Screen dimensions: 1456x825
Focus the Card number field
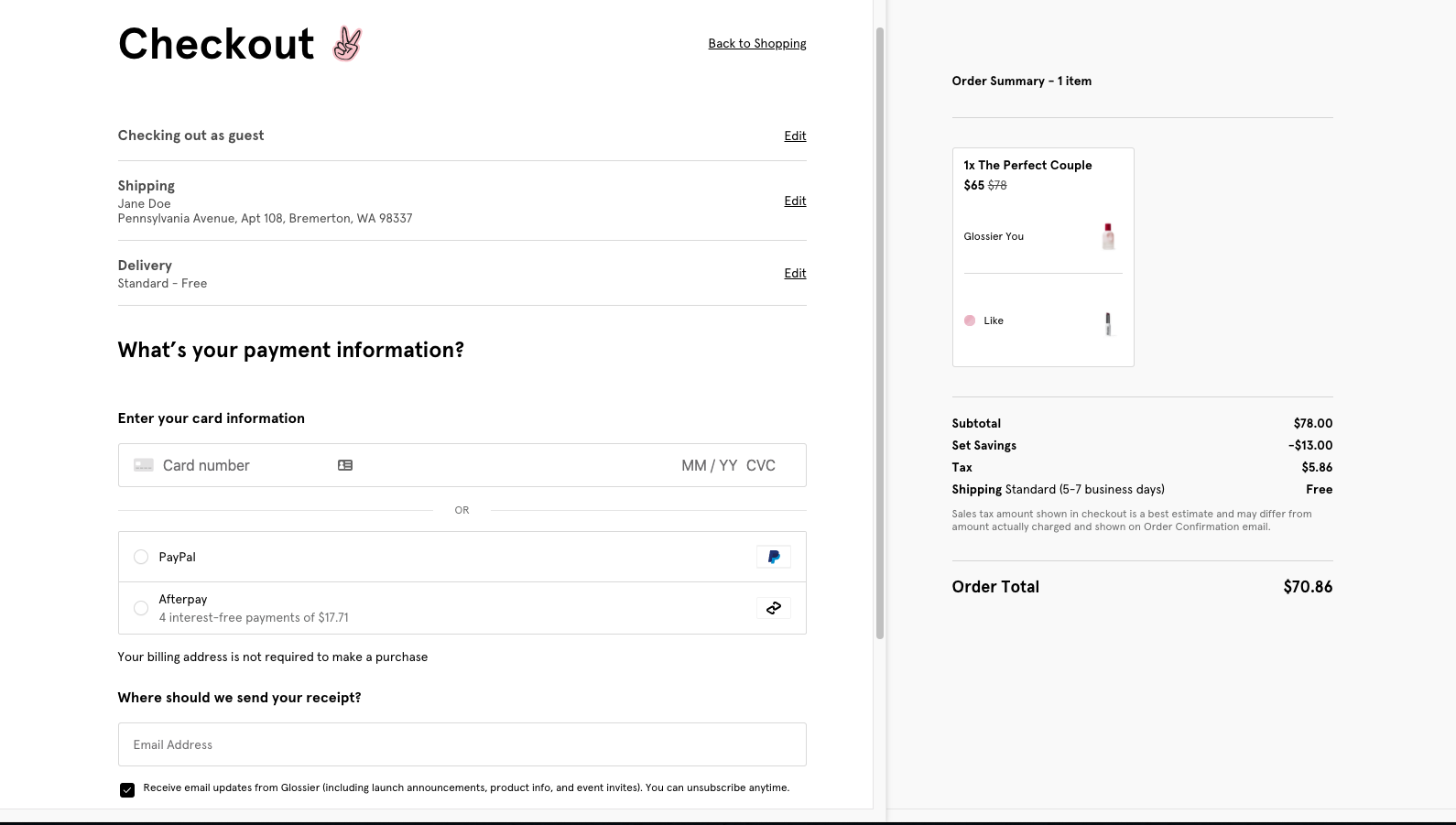(206, 465)
